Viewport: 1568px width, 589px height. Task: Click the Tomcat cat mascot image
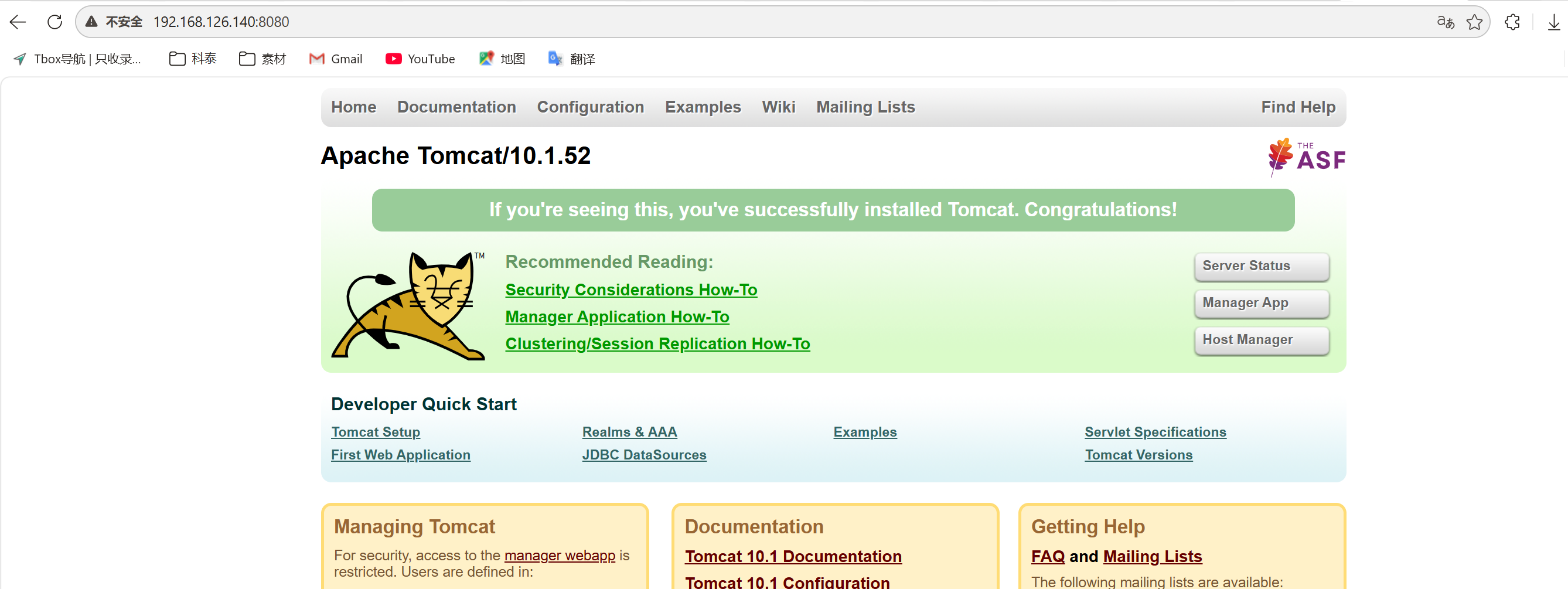click(408, 305)
